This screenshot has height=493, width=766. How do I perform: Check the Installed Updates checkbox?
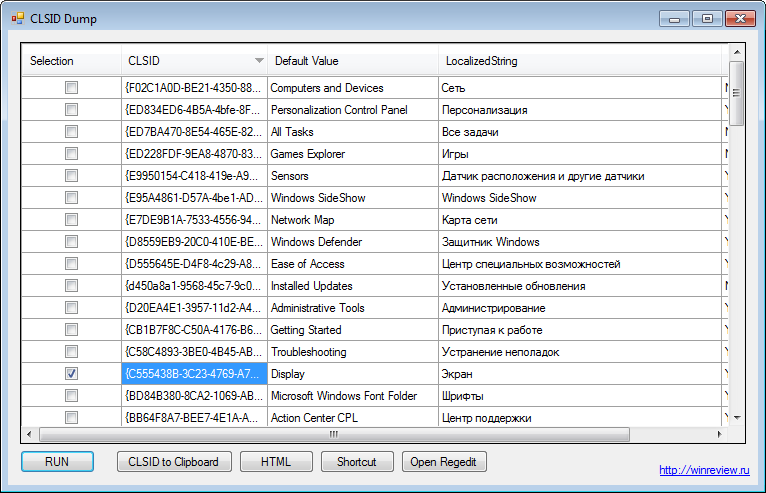click(71, 285)
